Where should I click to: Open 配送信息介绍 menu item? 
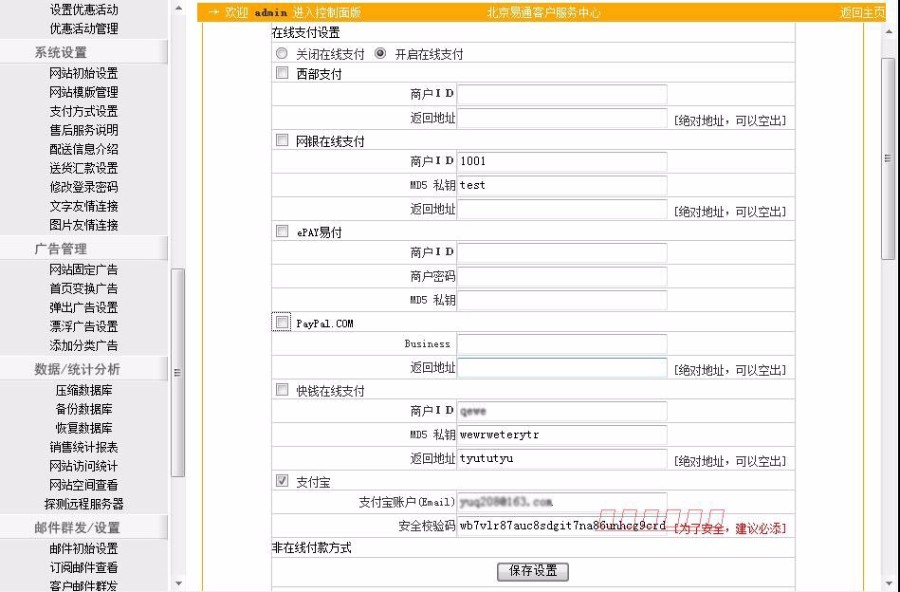[x=84, y=149]
